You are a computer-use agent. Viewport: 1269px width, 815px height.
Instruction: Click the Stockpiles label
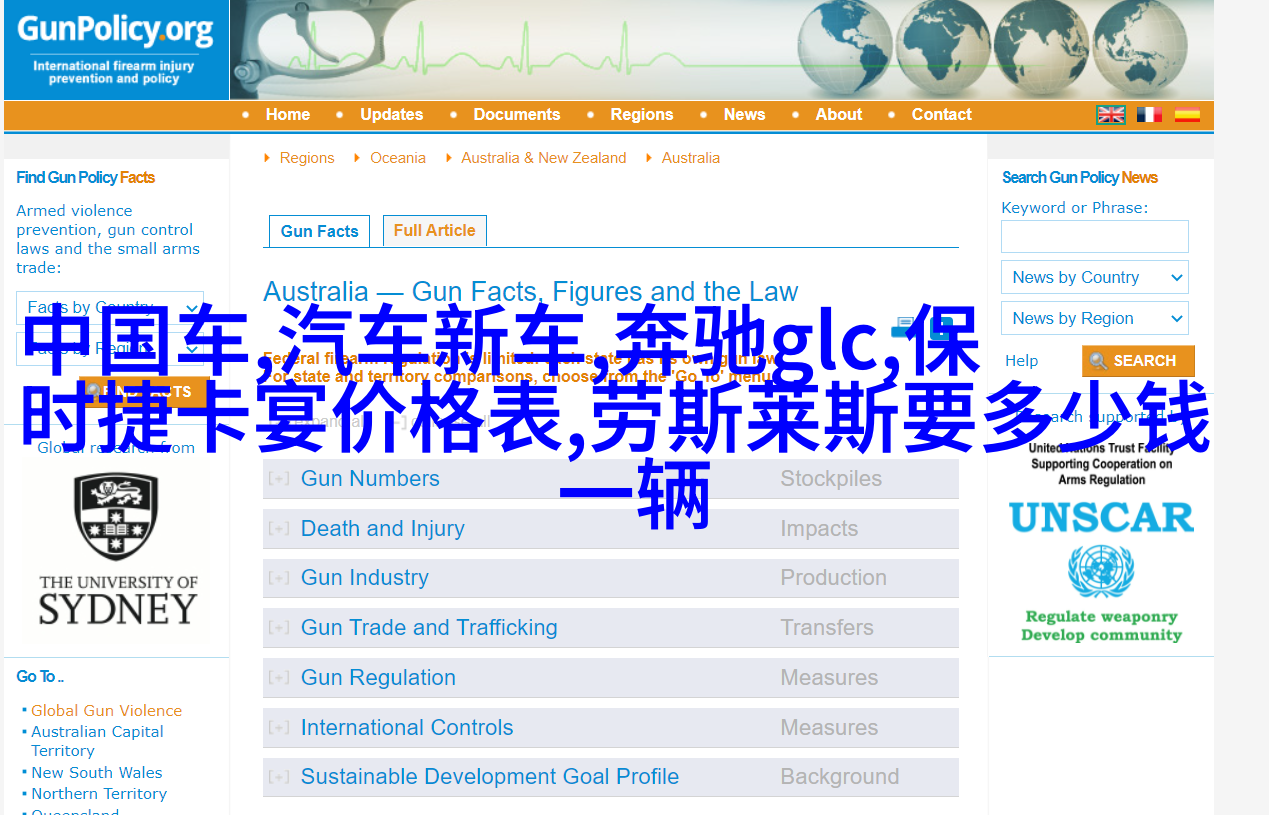831,479
